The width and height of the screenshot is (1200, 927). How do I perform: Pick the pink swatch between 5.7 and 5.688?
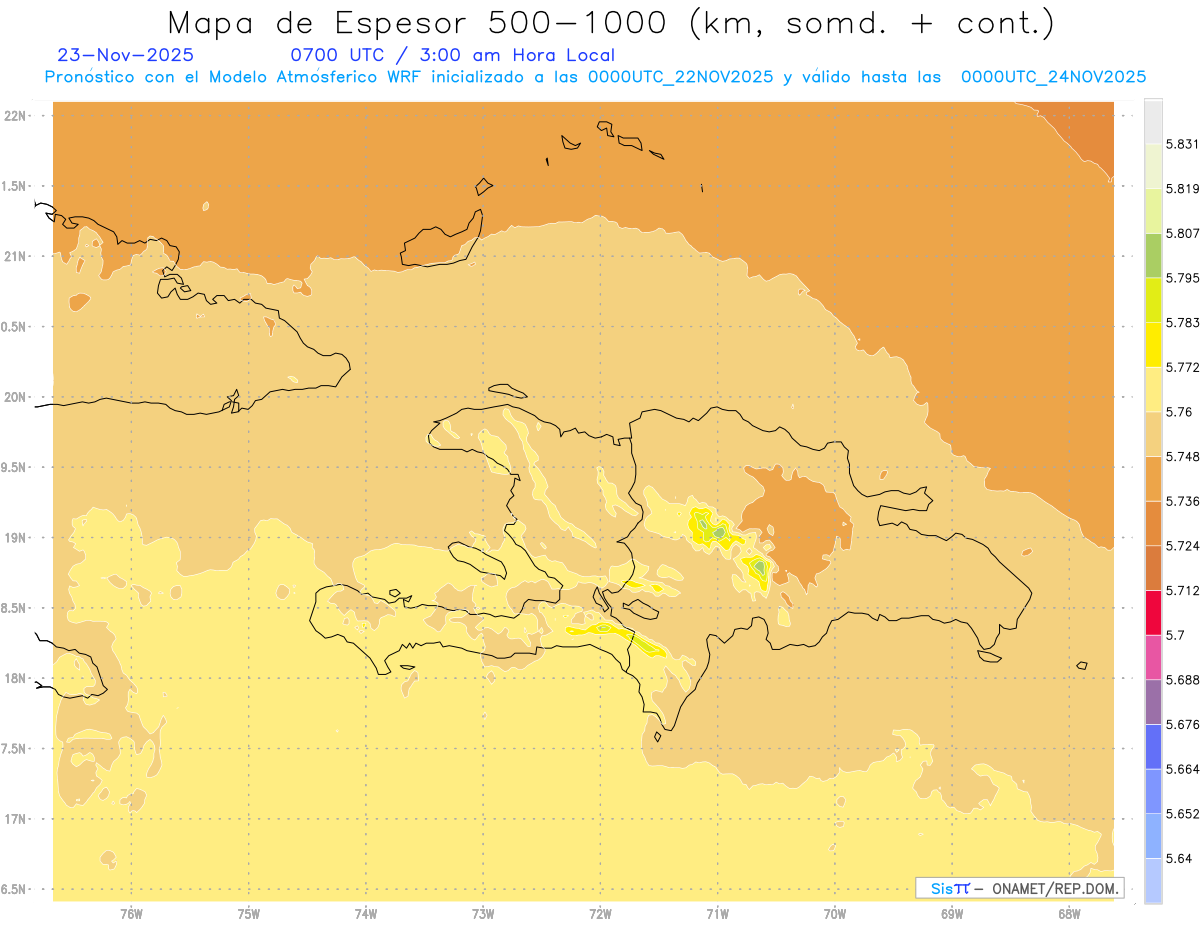[1153, 657]
